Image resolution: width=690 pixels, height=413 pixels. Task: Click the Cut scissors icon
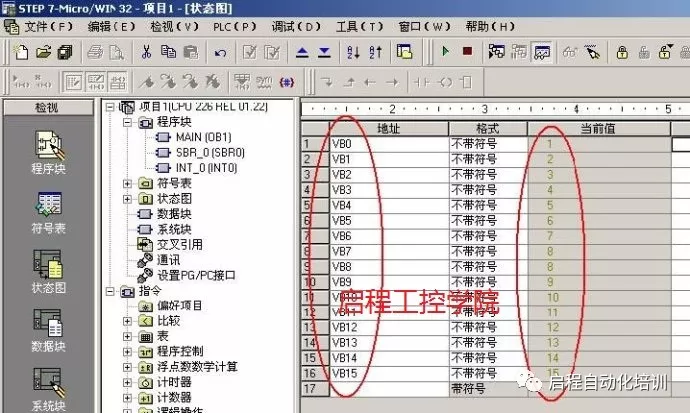click(146, 51)
